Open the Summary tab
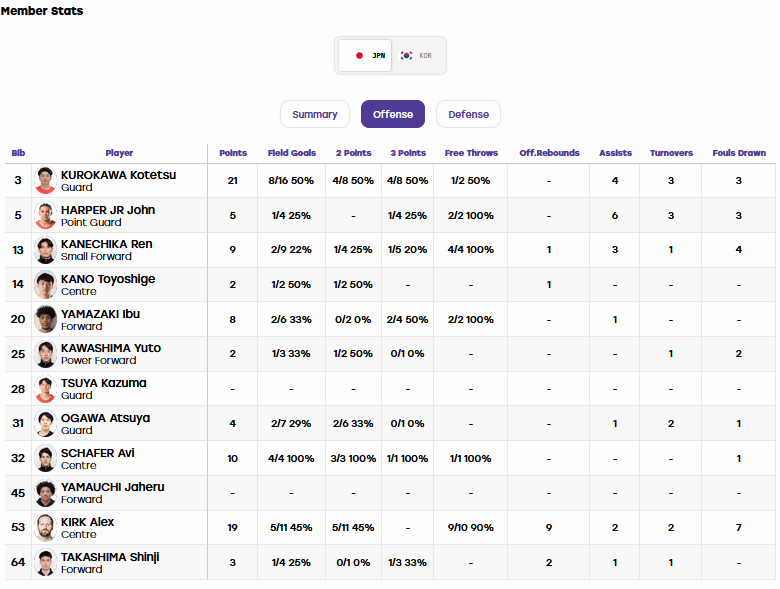780x589 pixels. coord(315,114)
